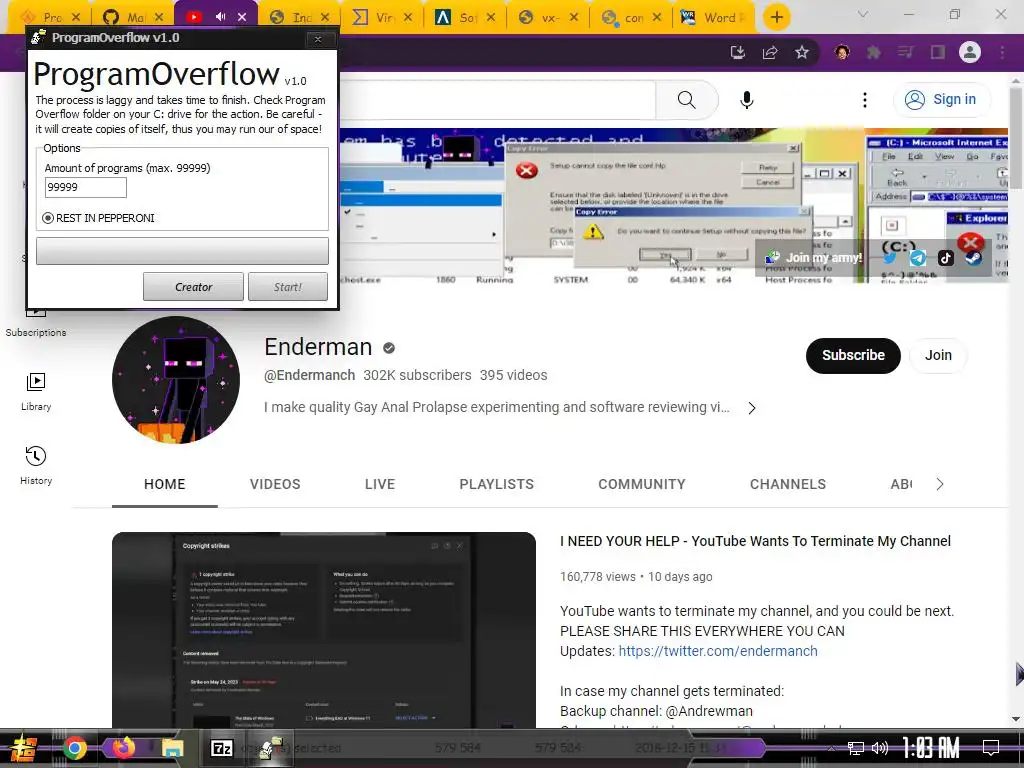Open the video title I NEED YOUR HELP
The image size is (1024, 768).
pos(756,541)
